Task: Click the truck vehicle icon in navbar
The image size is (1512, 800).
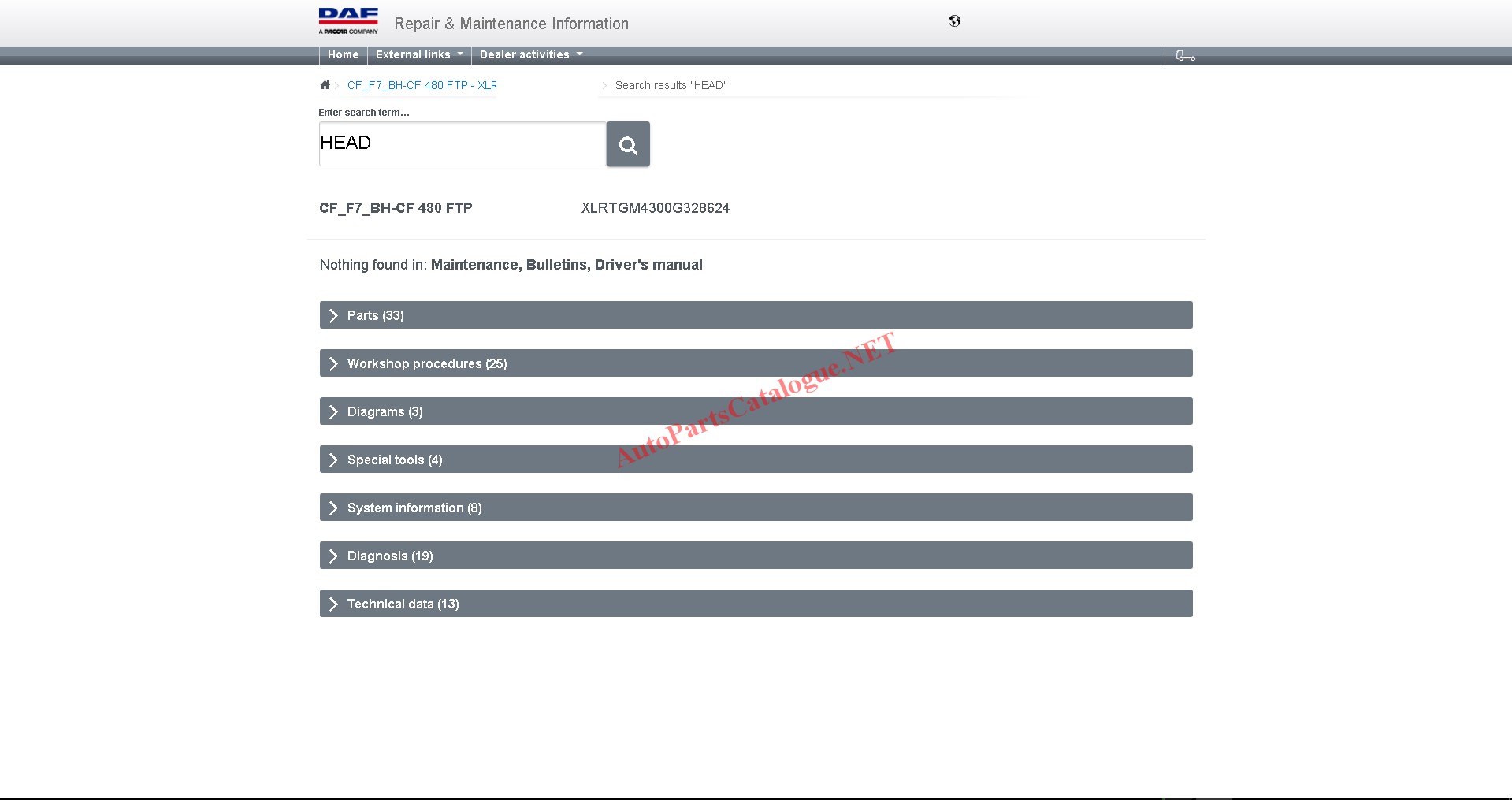Action: pos(1185,55)
